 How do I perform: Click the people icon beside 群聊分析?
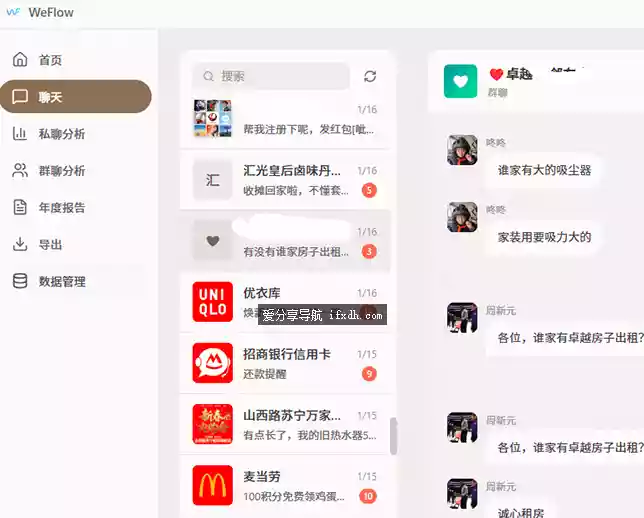click(20, 170)
